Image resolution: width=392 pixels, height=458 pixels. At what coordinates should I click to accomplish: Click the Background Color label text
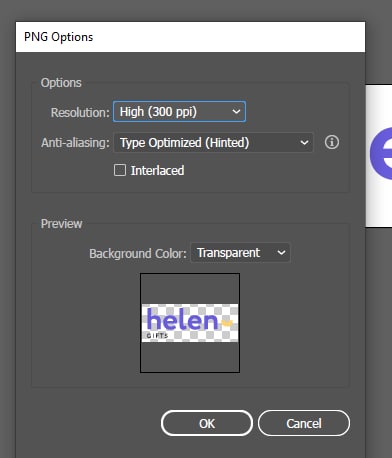pyautogui.click(x=138, y=254)
